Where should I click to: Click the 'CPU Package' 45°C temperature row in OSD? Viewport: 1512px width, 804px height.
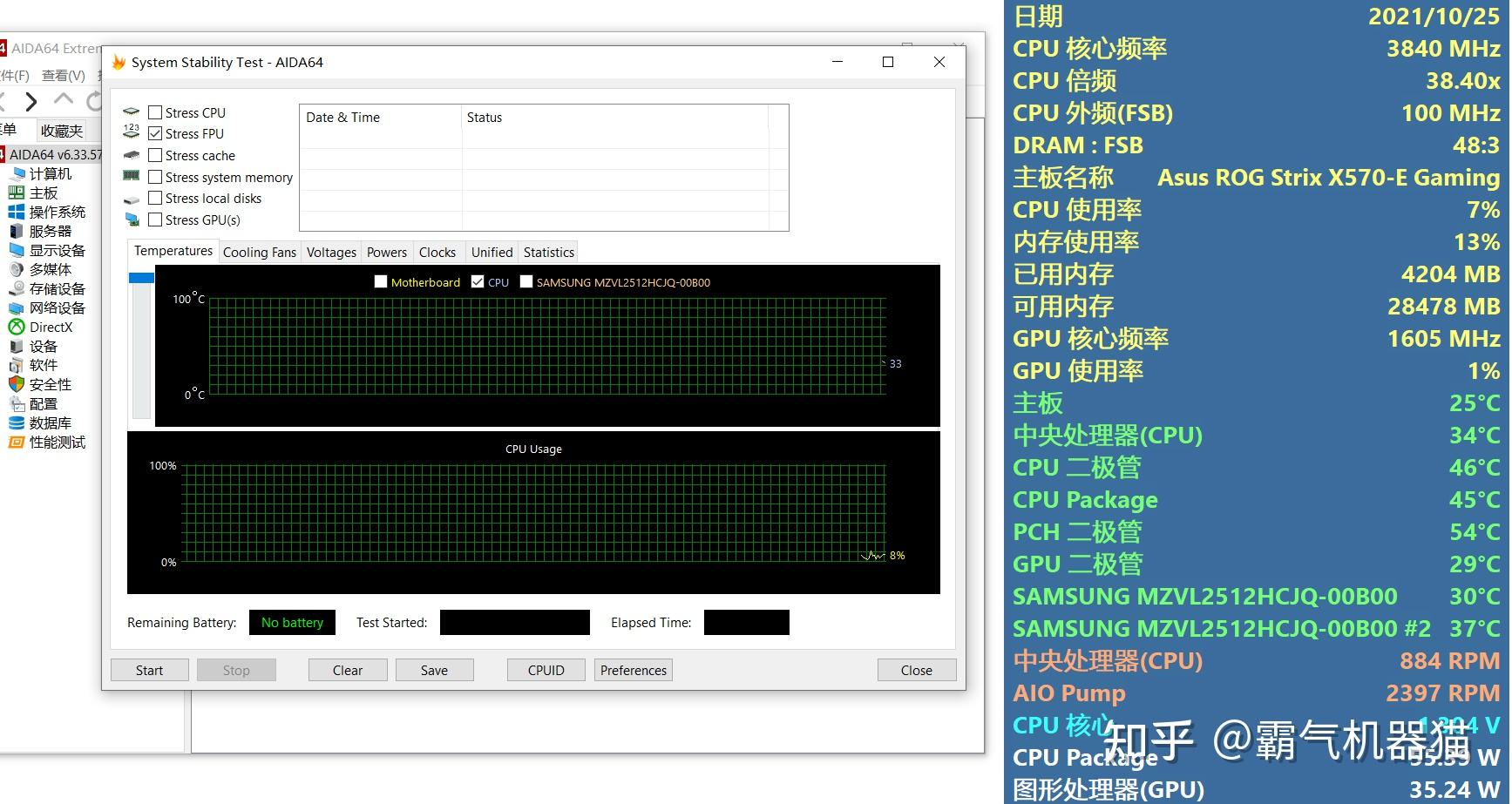[x=1257, y=500]
